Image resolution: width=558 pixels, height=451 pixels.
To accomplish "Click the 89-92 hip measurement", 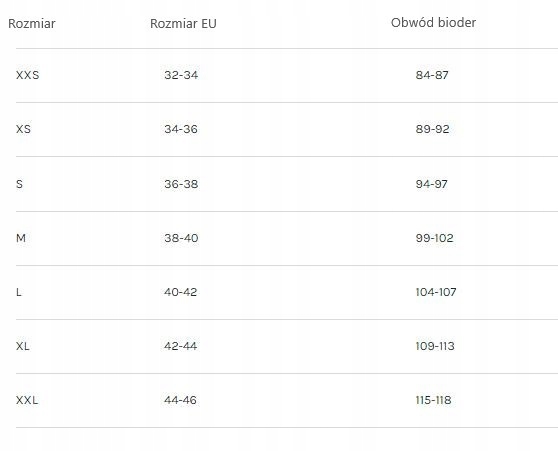I will [432, 129].
